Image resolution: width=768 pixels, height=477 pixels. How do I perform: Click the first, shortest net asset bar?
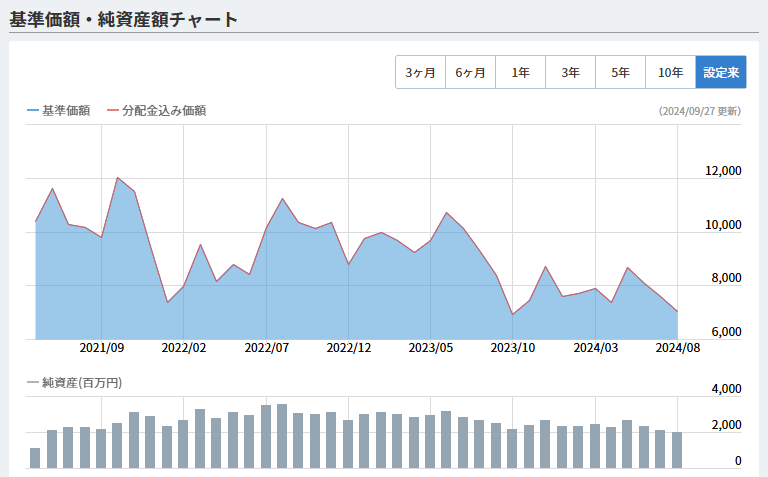click(x=35, y=458)
